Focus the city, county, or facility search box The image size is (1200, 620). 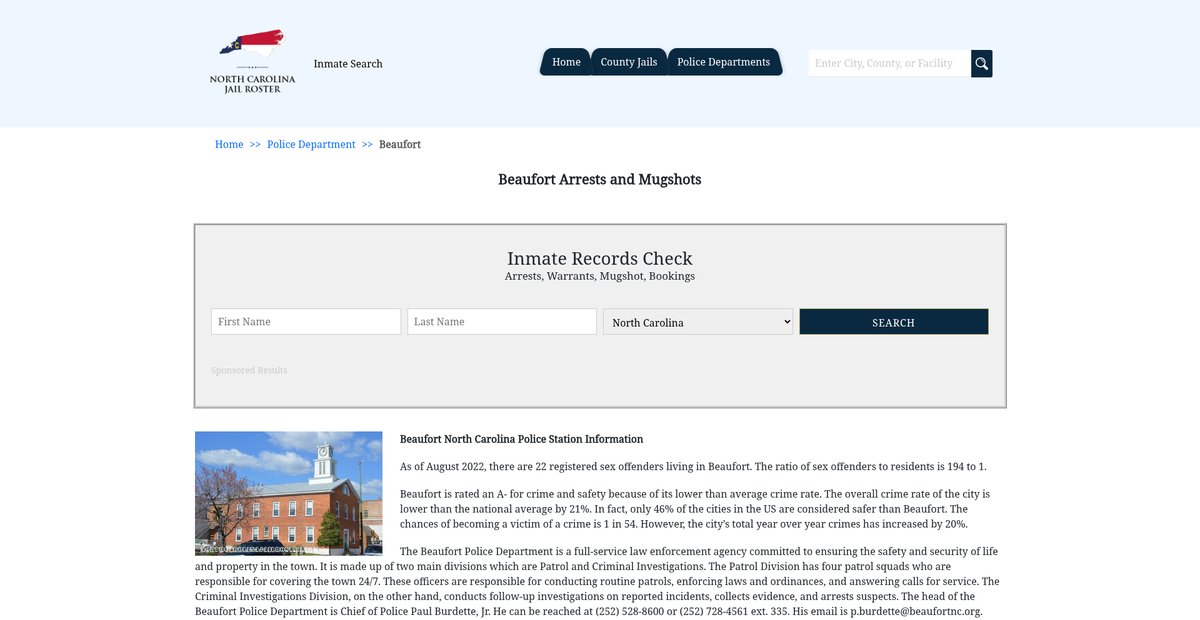pos(888,63)
